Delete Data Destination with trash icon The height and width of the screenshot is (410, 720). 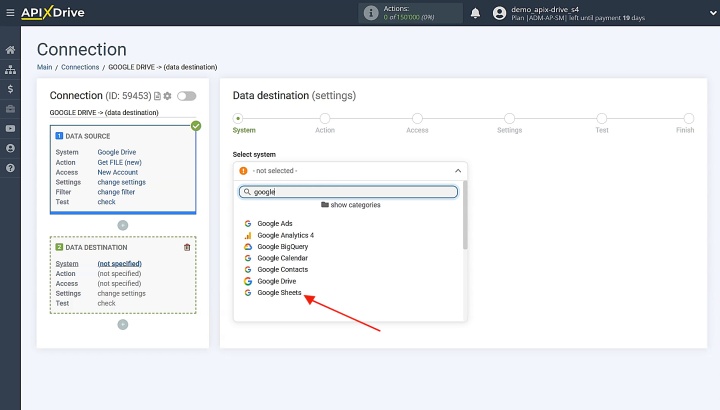(187, 247)
